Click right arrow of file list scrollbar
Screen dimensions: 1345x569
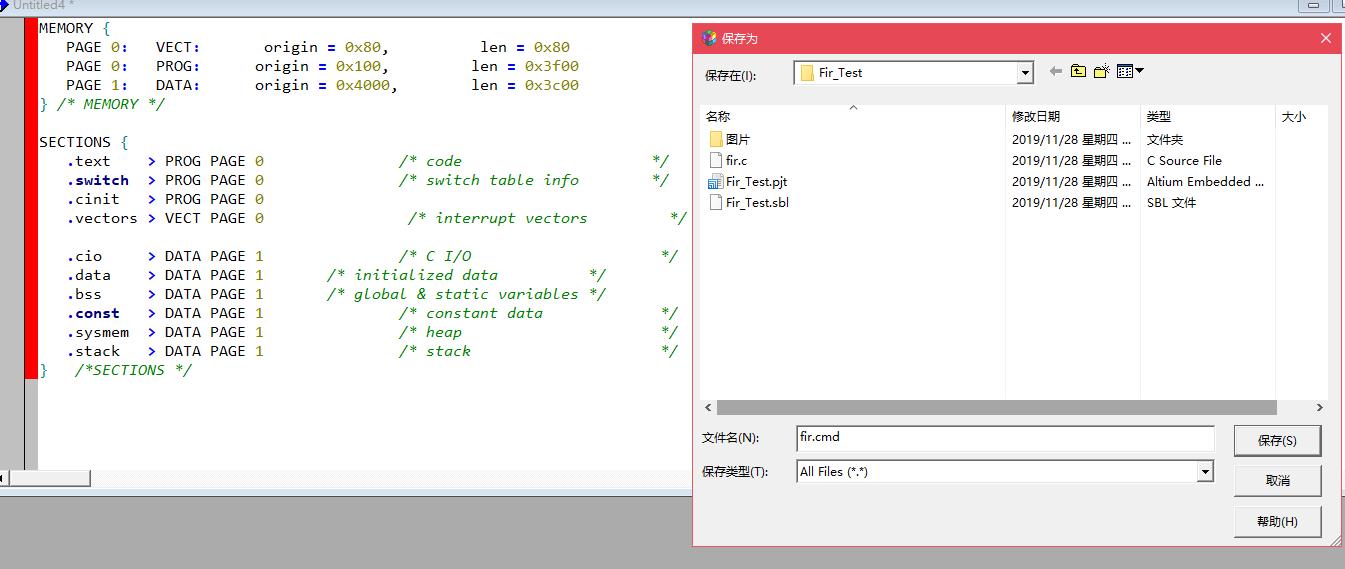click(1319, 408)
